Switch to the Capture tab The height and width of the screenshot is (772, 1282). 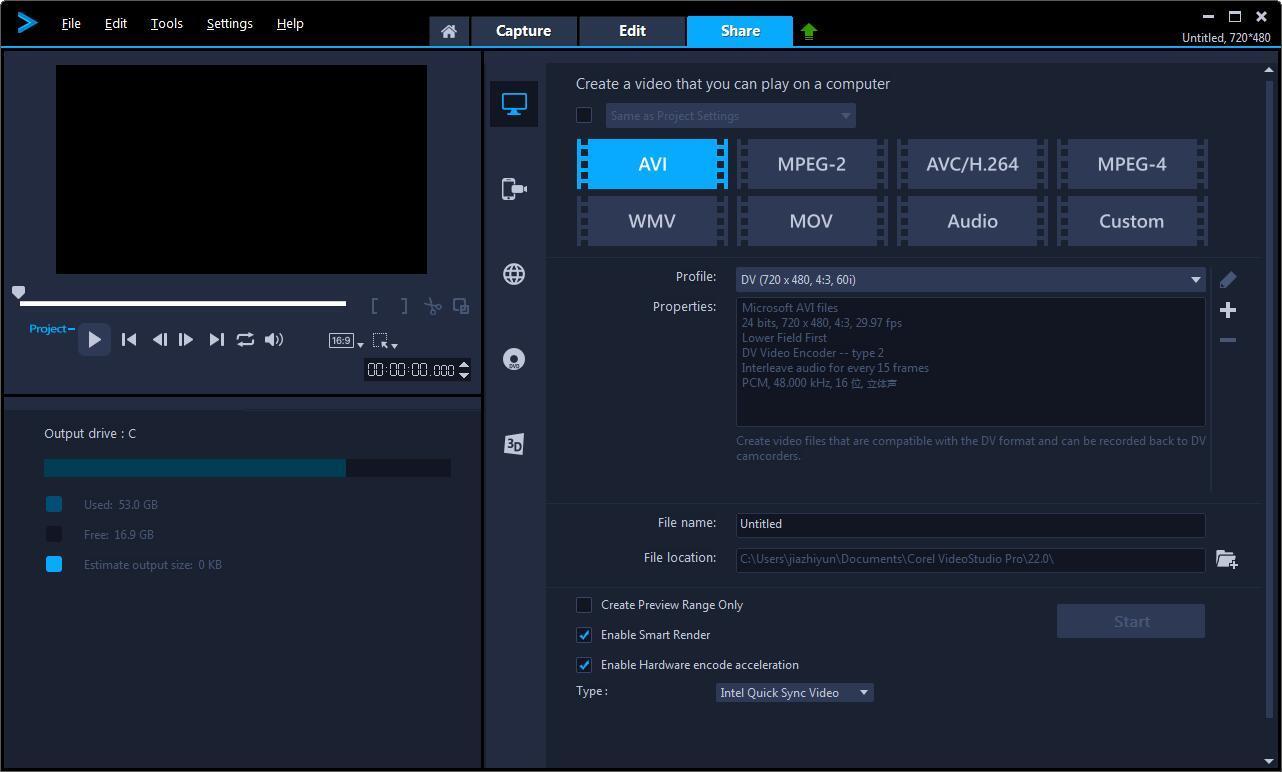coord(523,31)
